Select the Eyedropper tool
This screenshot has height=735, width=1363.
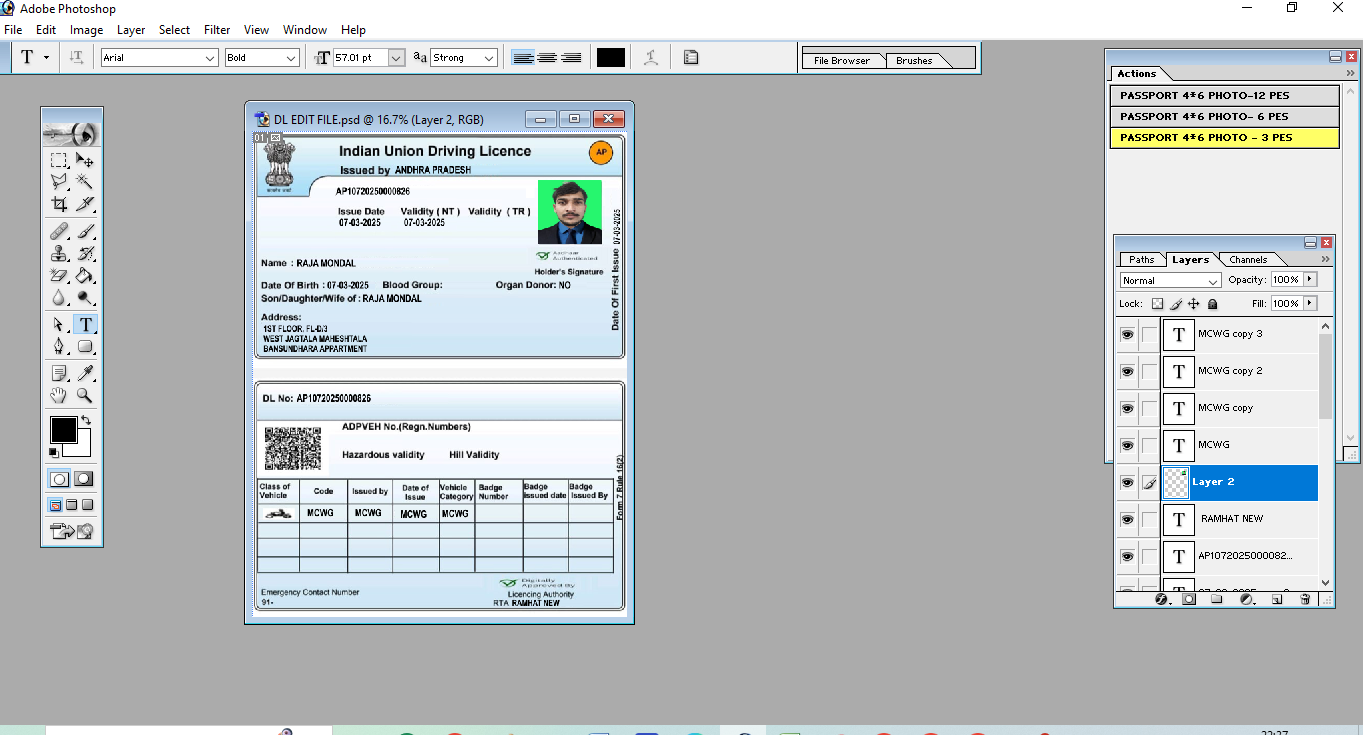[85, 373]
